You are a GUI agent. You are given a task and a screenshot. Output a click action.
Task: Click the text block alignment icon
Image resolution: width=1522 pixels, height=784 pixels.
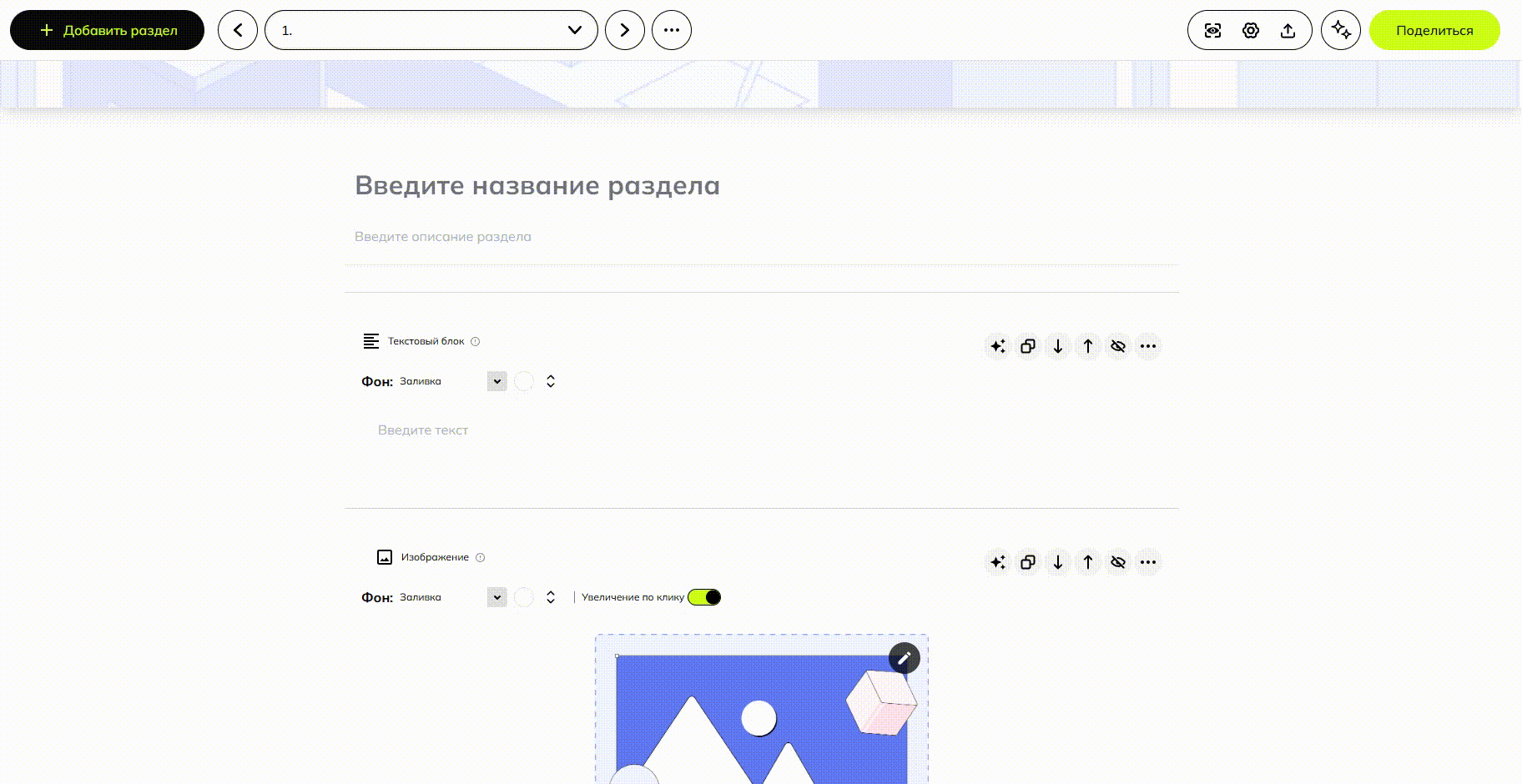(x=371, y=341)
